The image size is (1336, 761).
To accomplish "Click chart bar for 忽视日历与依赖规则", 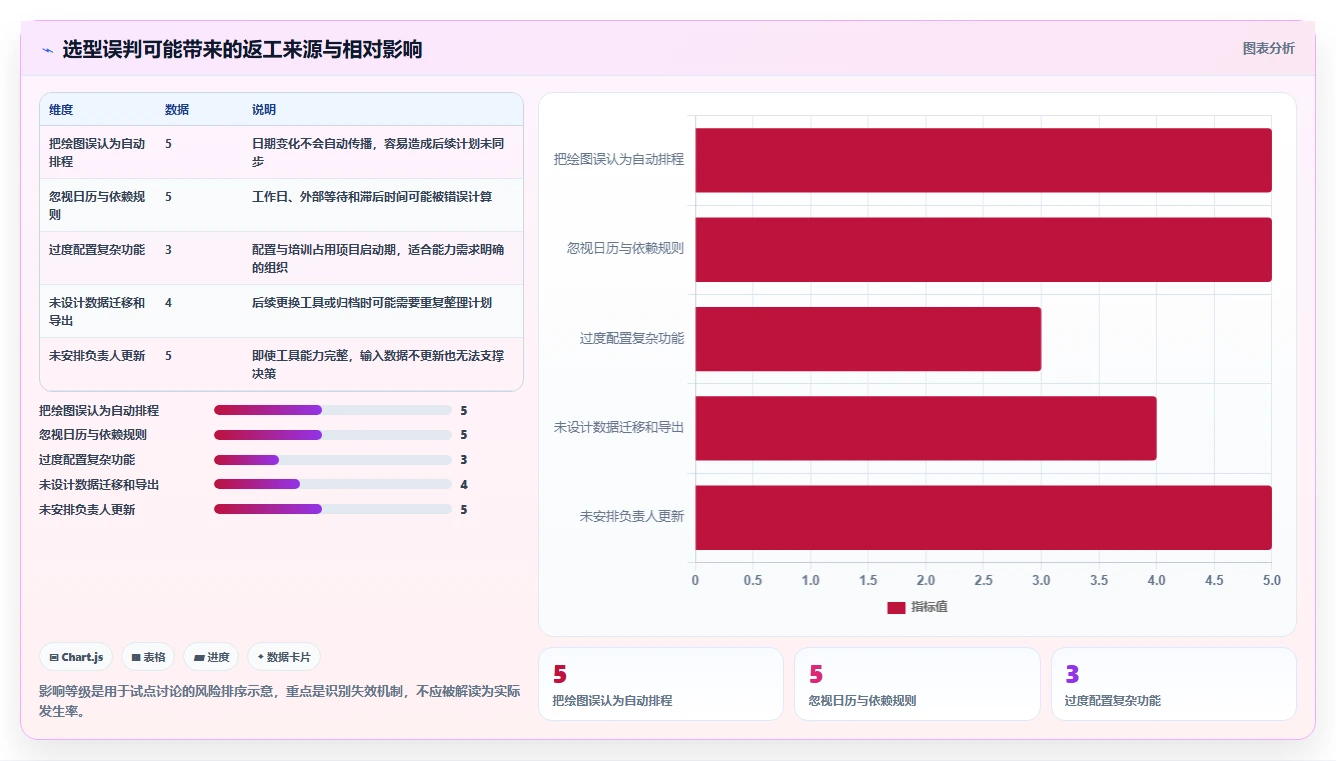I will pyautogui.click(x=983, y=249).
